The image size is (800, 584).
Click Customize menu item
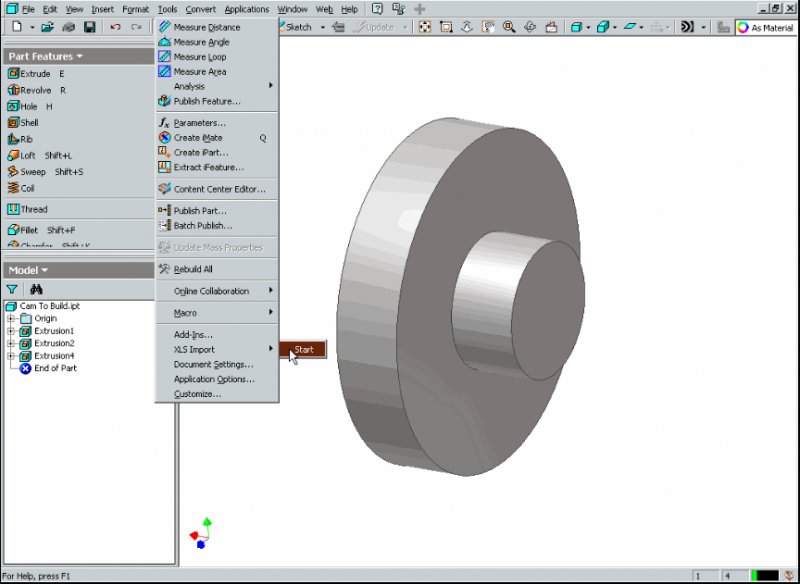pos(217,394)
